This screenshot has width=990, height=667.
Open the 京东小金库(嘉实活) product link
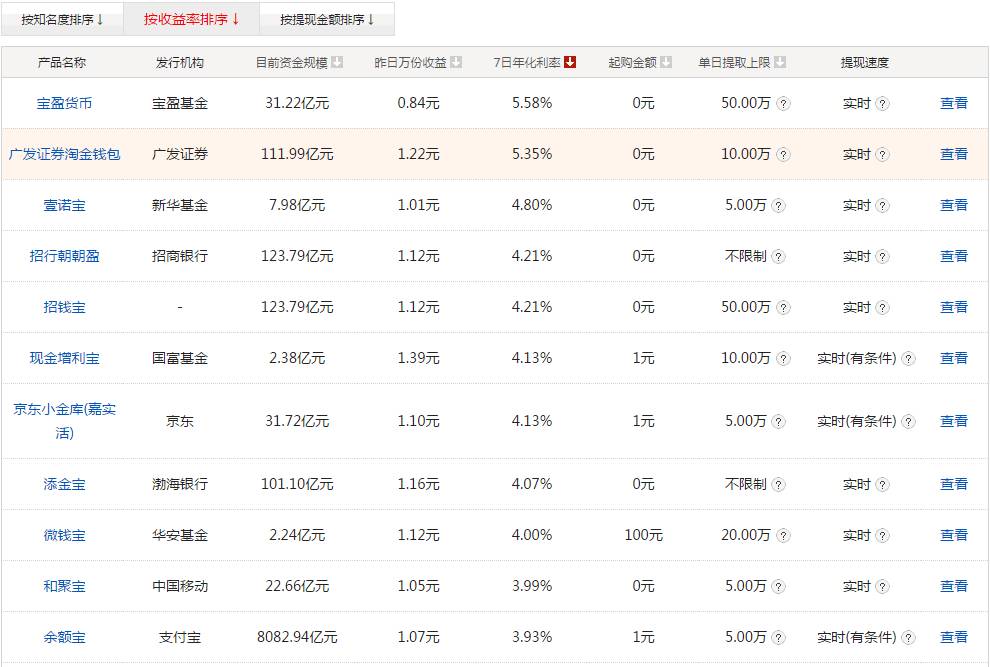(64, 421)
